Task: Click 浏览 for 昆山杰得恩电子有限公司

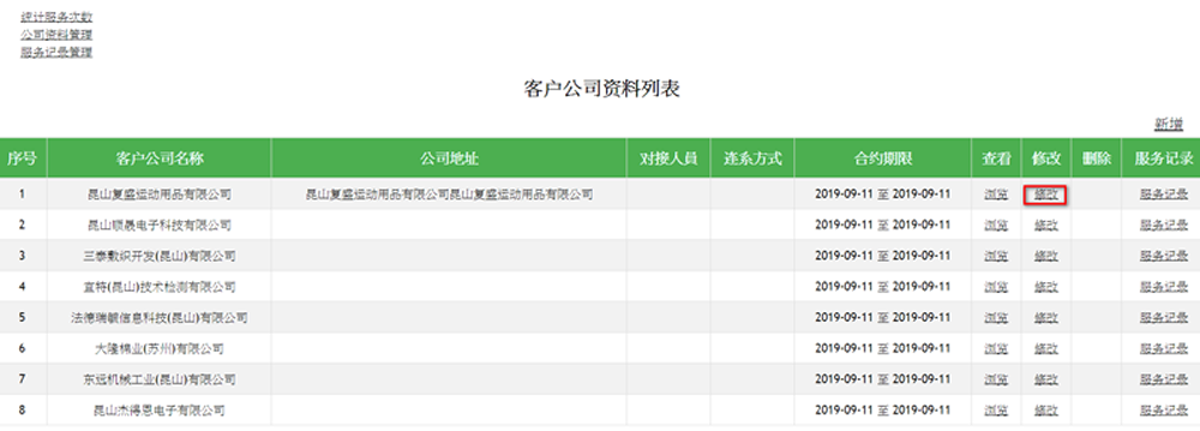Action: pyautogui.click(x=995, y=411)
